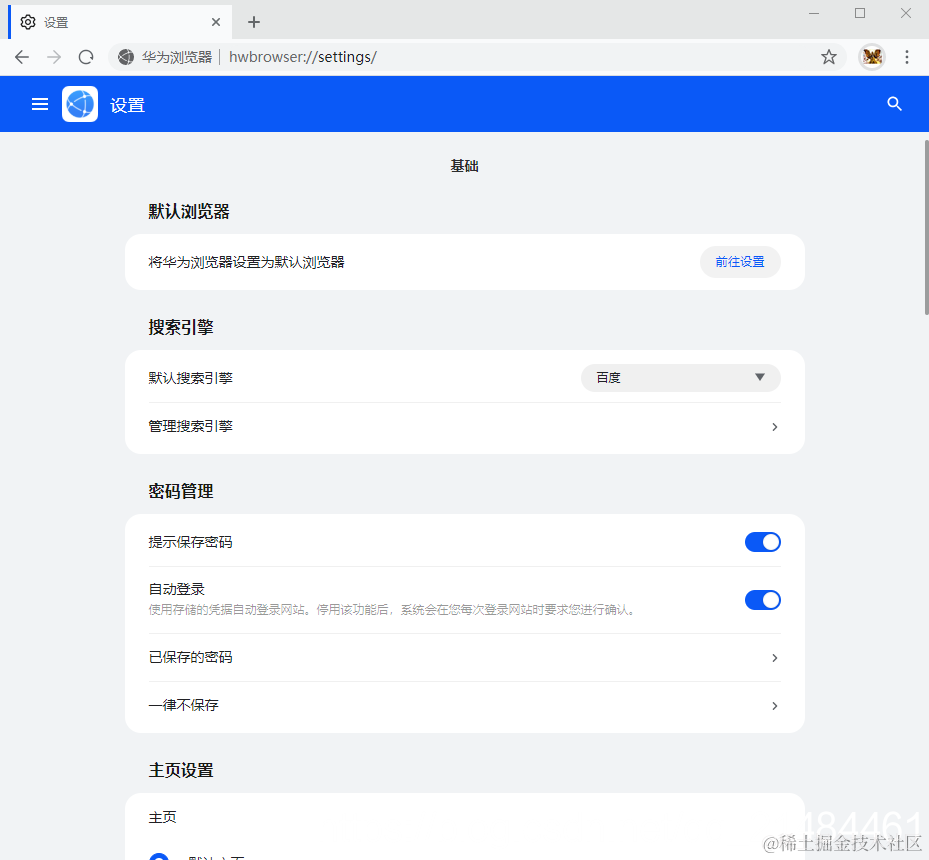The image size is (929, 860).
Task: Select the radio button under 主页
Action: (x=158, y=856)
